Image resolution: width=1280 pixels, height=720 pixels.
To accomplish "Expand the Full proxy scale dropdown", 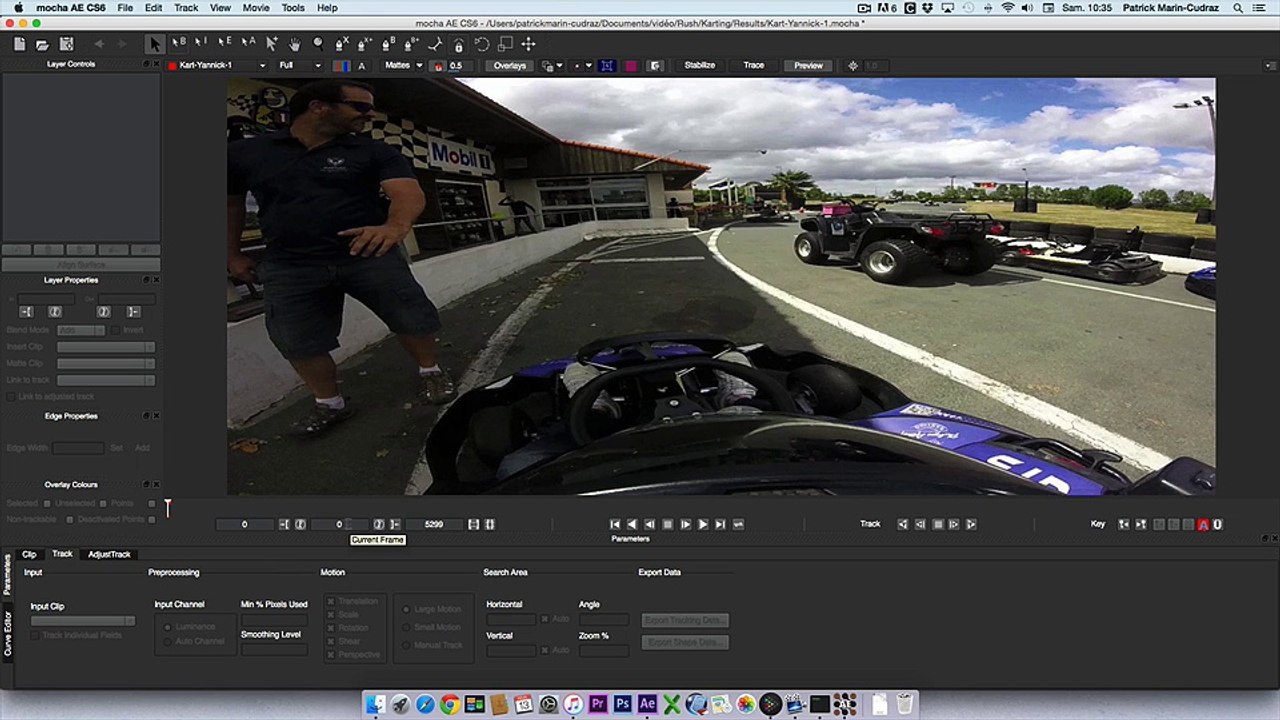I will (299, 66).
